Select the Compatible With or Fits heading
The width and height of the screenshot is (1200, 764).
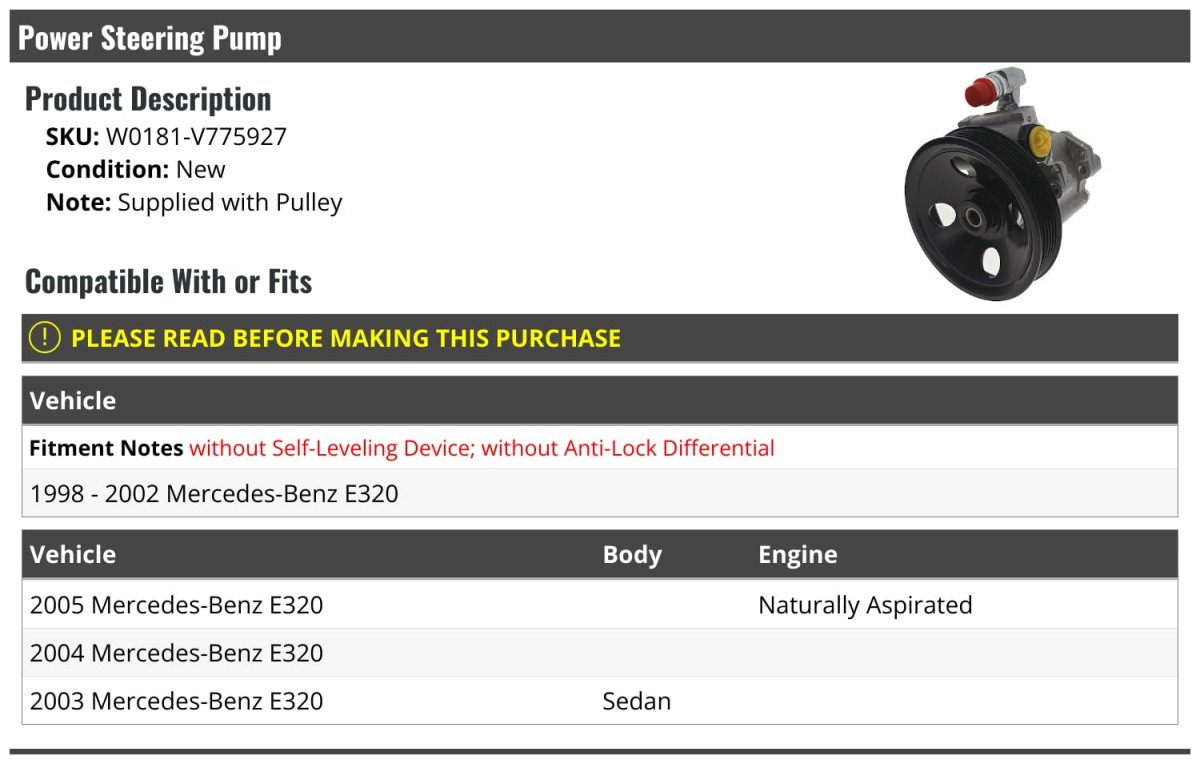tap(168, 282)
